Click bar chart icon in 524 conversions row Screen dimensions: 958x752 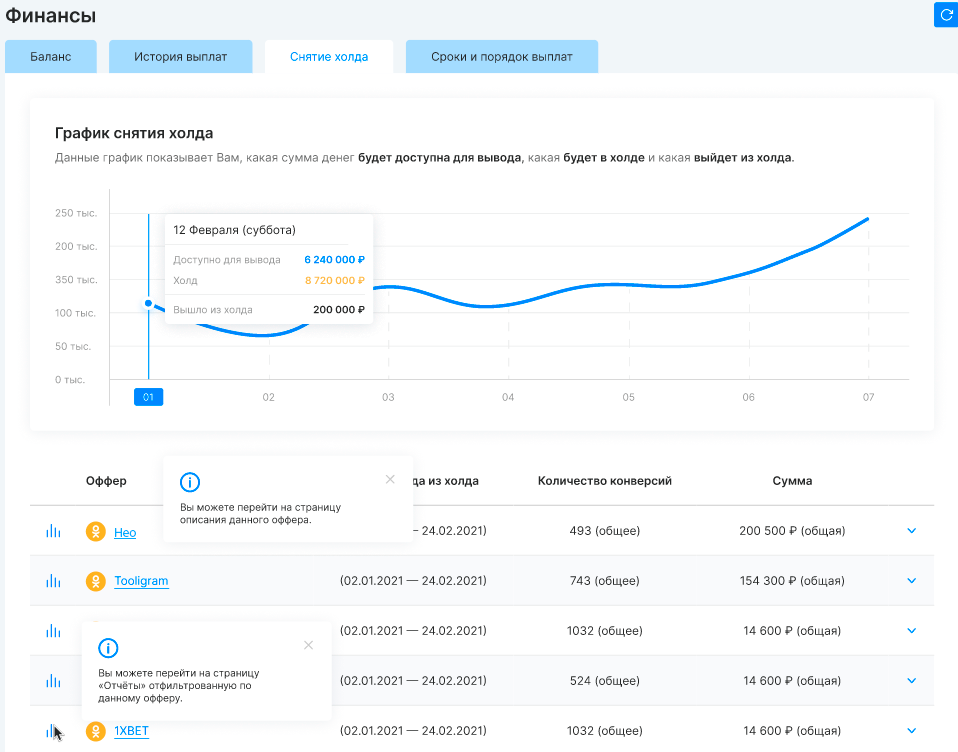tap(53, 681)
